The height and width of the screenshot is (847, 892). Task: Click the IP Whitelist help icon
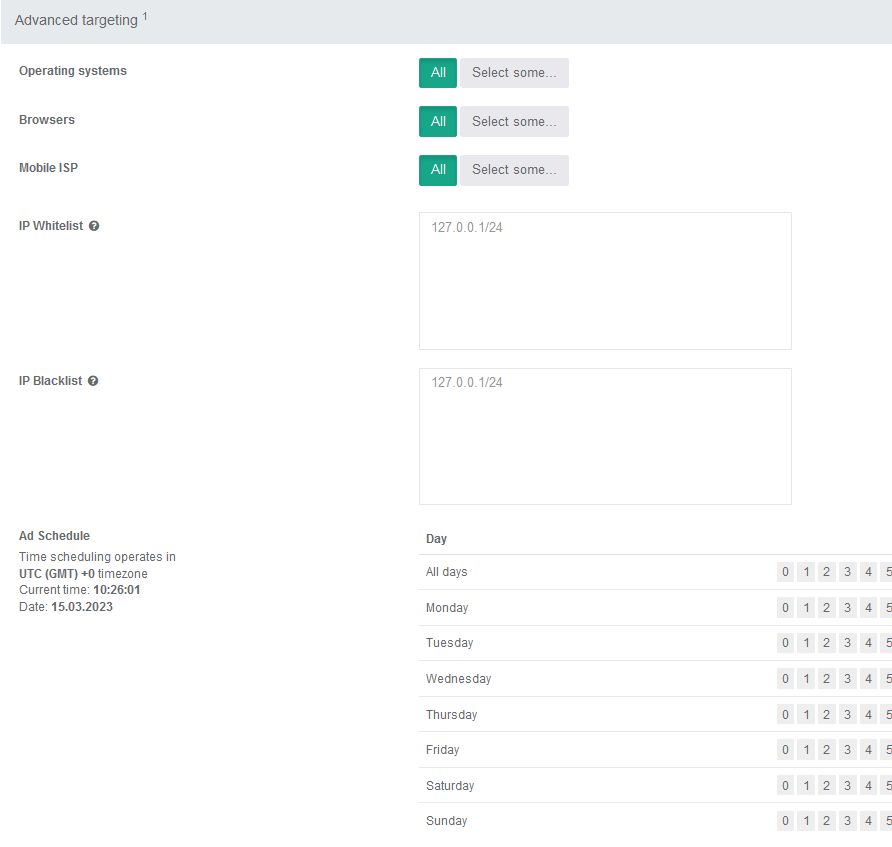pyautogui.click(x=94, y=226)
